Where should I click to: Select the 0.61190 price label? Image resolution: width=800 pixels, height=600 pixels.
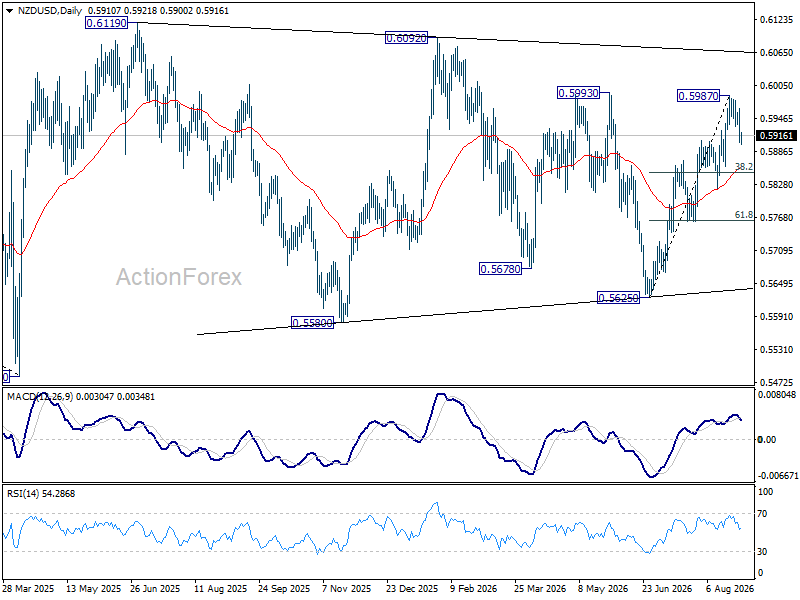(106, 23)
